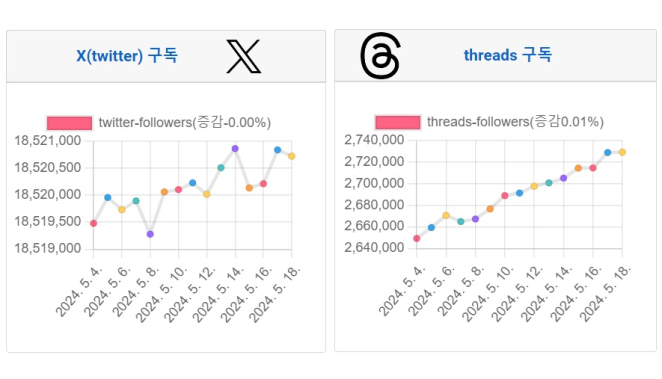Viewport: 662px width, 379px height.
Task: Select the purple highest Twitter data point
Action: (235, 149)
